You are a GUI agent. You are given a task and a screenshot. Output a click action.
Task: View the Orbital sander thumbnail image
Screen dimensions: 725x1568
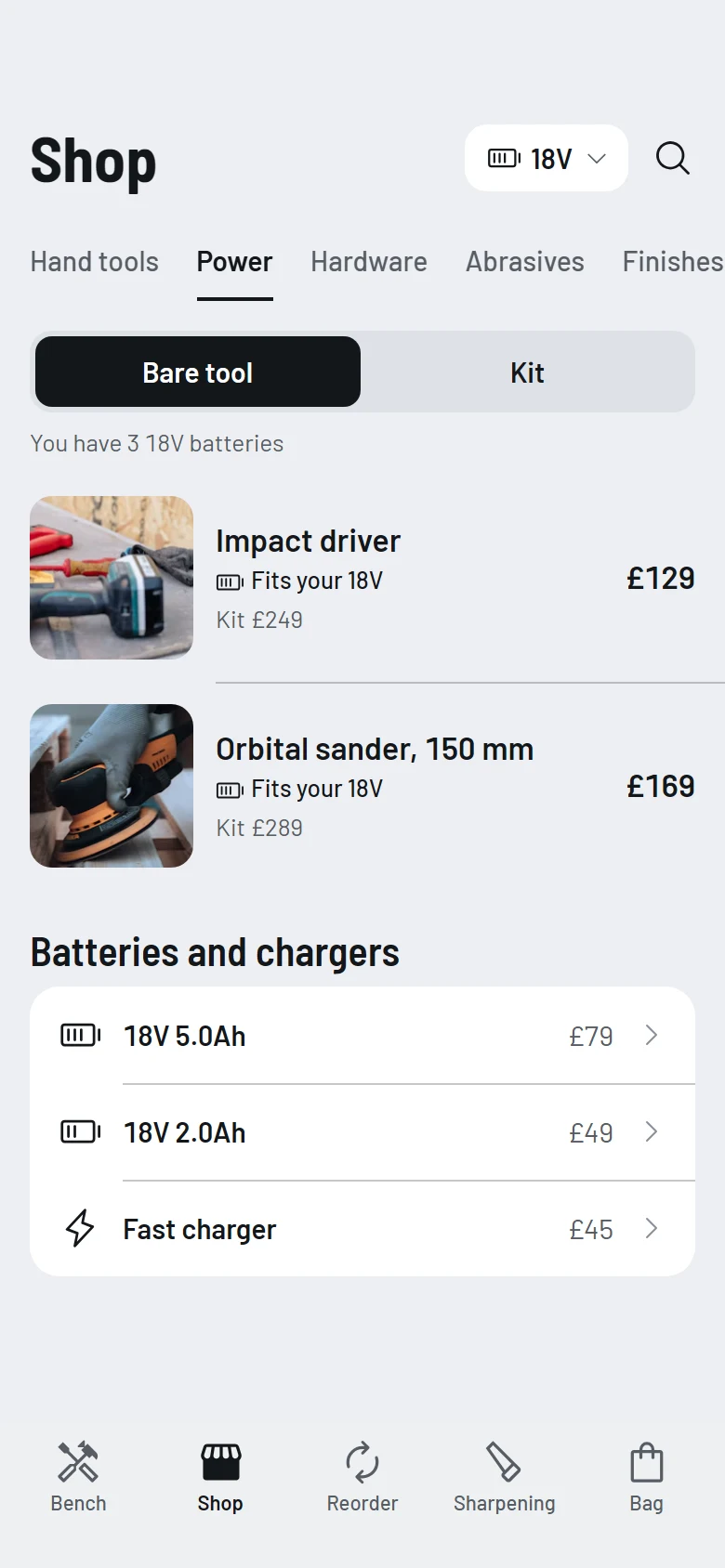pos(112,786)
